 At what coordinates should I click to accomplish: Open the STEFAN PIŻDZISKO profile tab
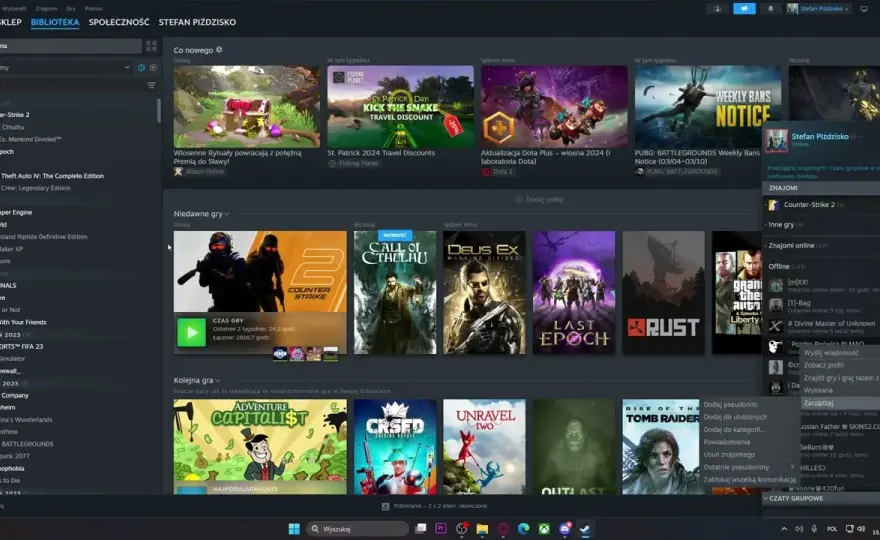coord(197,22)
